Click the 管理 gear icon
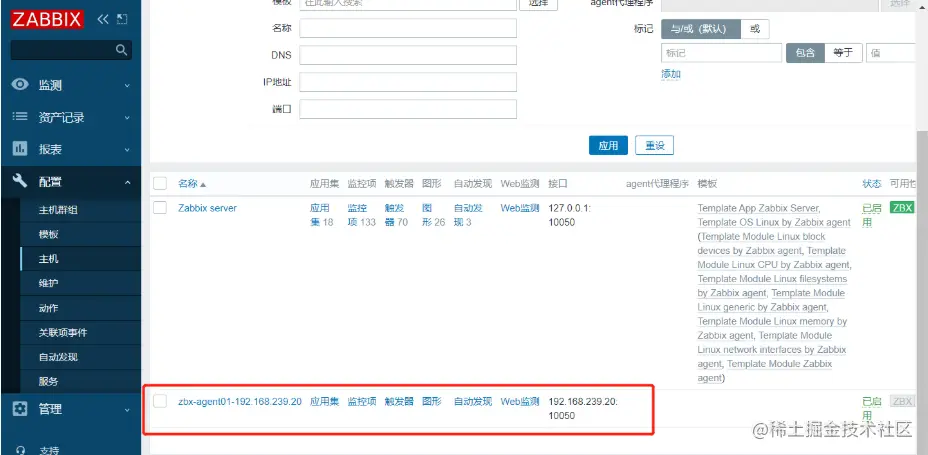This screenshot has width=928, height=455. 20,409
